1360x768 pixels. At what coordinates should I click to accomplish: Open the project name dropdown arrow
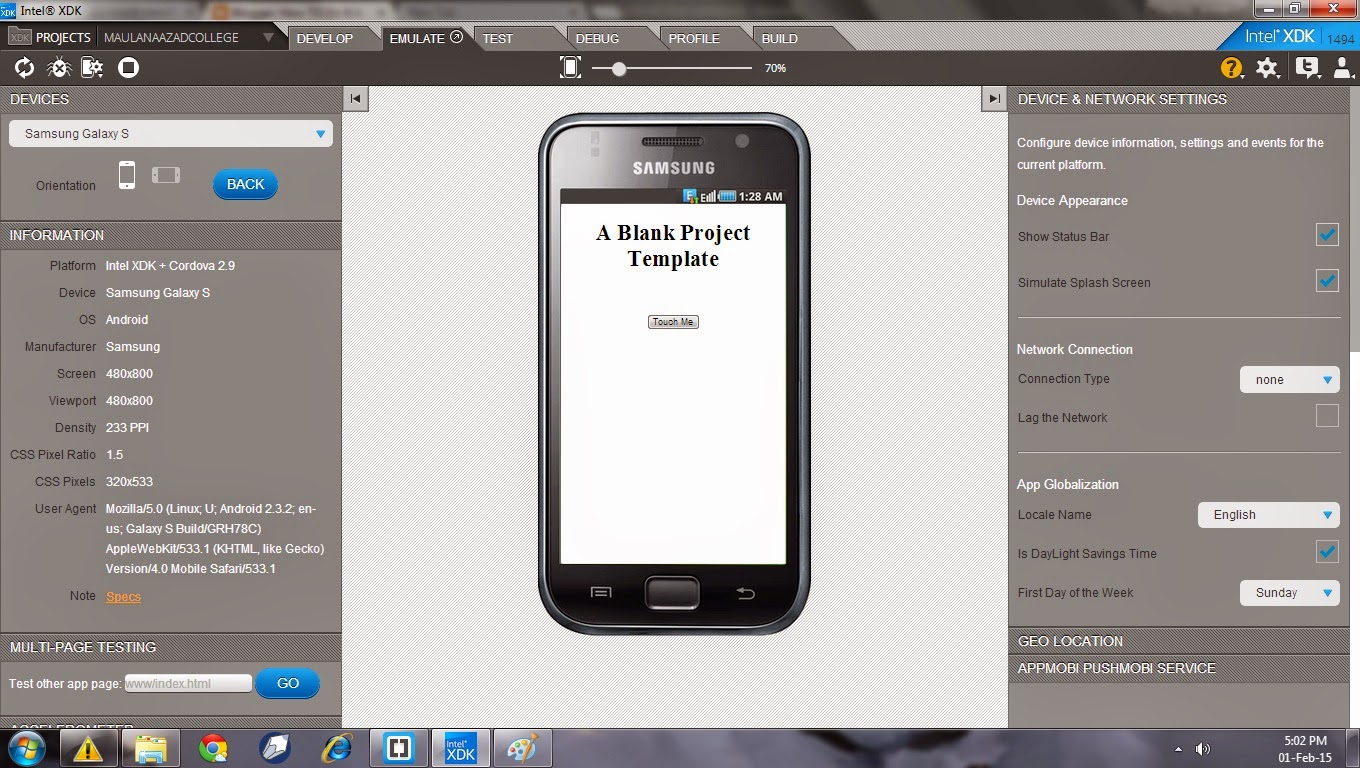(x=268, y=38)
